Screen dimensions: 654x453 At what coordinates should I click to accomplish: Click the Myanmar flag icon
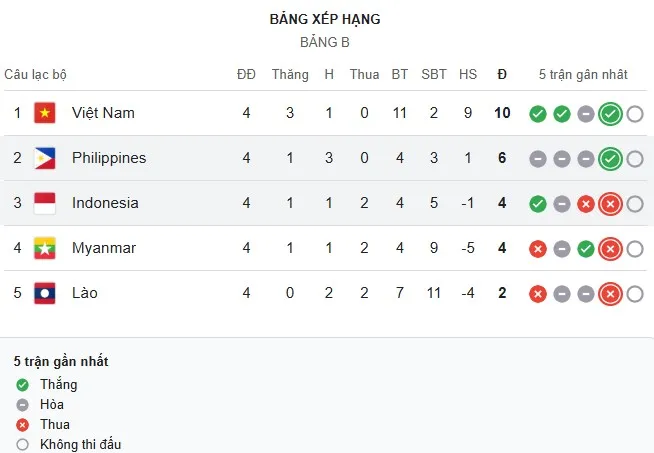(x=45, y=248)
